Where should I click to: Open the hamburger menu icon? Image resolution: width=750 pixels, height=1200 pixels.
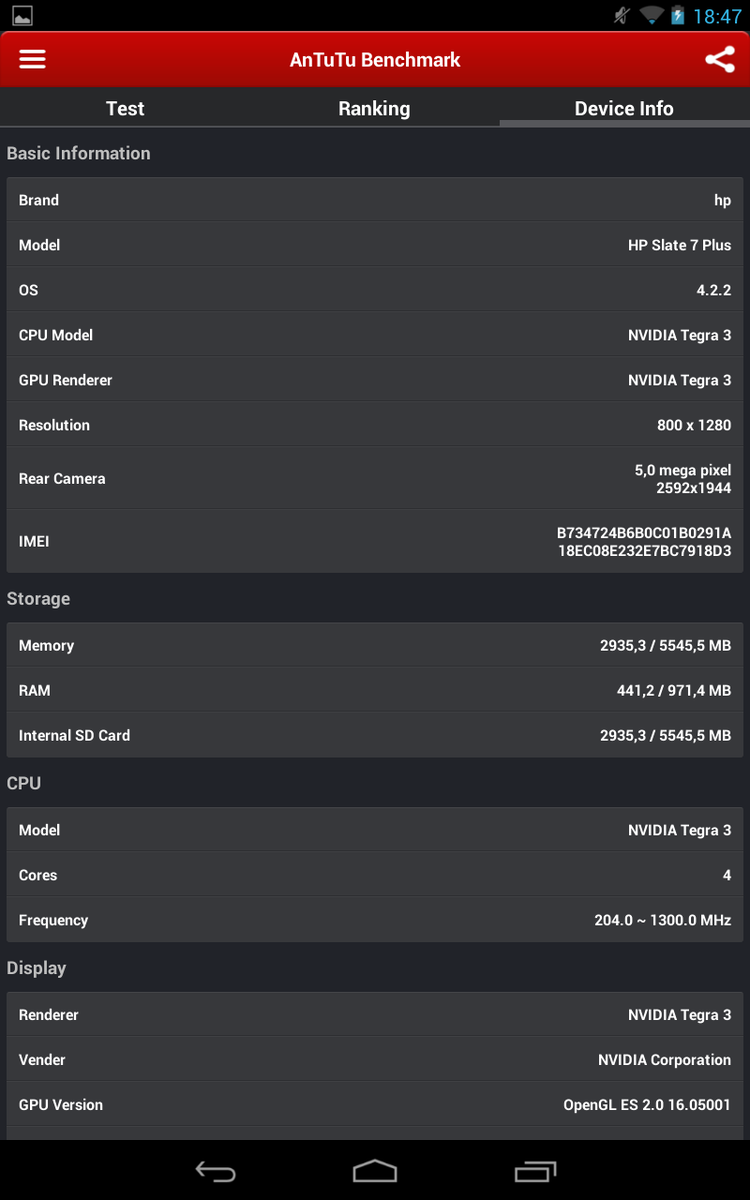(x=33, y=59)
